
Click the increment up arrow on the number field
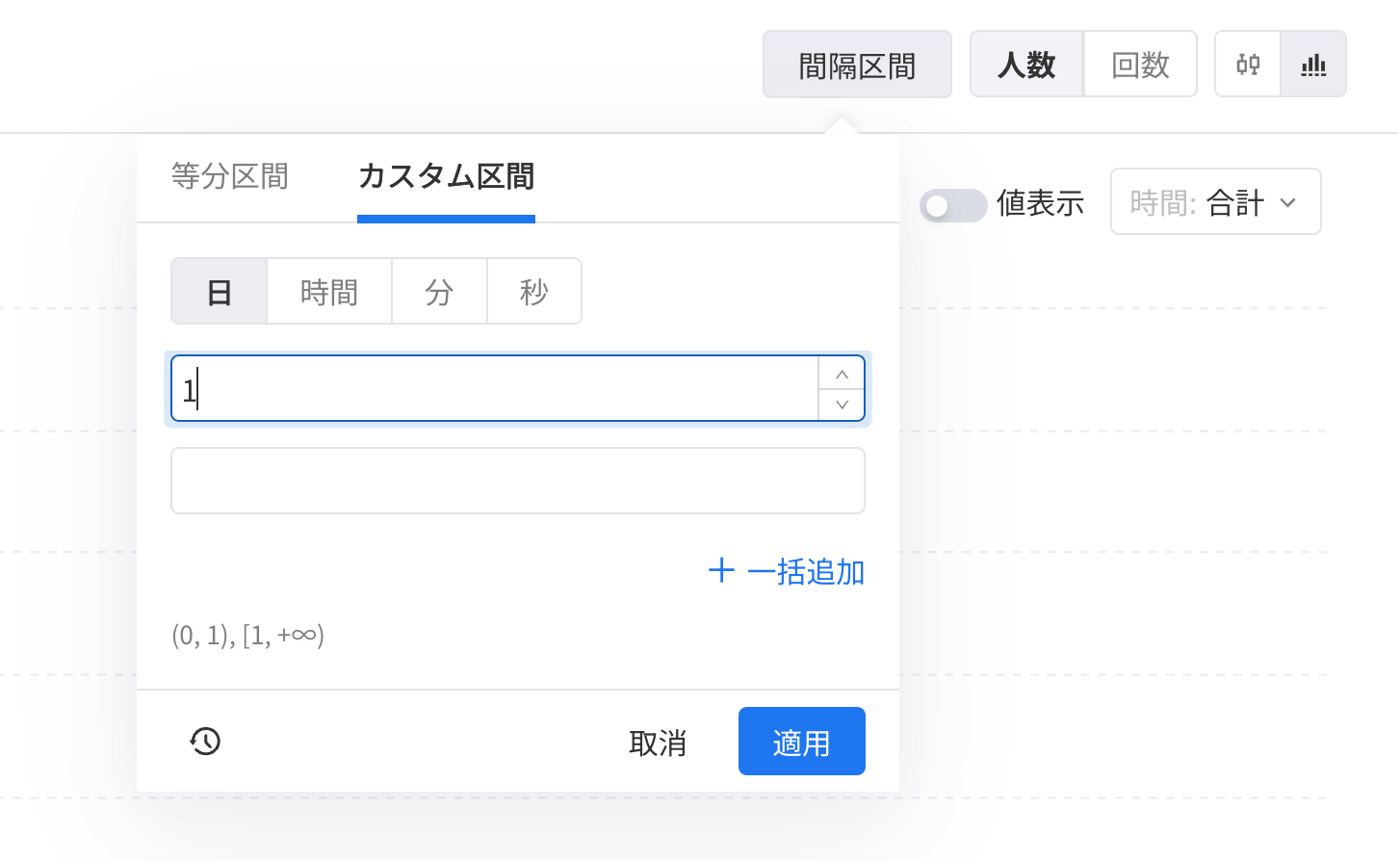click(x=842, y=374)
